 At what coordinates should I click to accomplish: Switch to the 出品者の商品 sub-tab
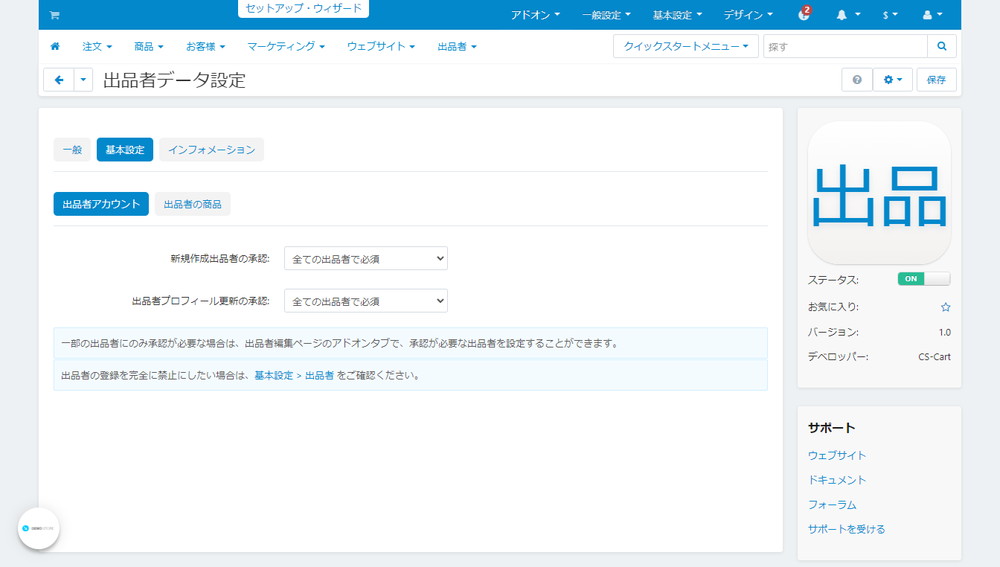[192, 204]
